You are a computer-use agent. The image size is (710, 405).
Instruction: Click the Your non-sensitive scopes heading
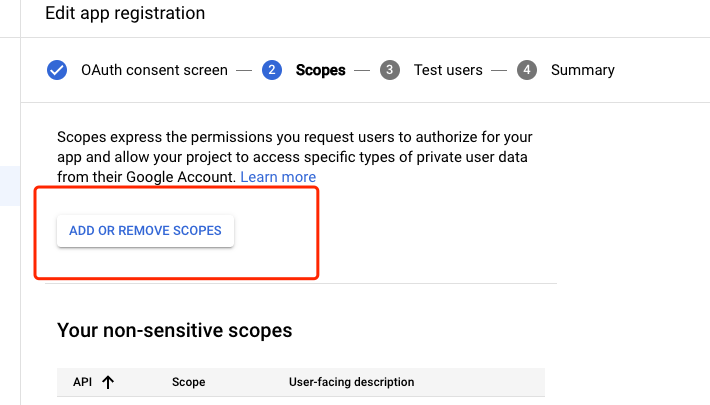coord(175,330)
